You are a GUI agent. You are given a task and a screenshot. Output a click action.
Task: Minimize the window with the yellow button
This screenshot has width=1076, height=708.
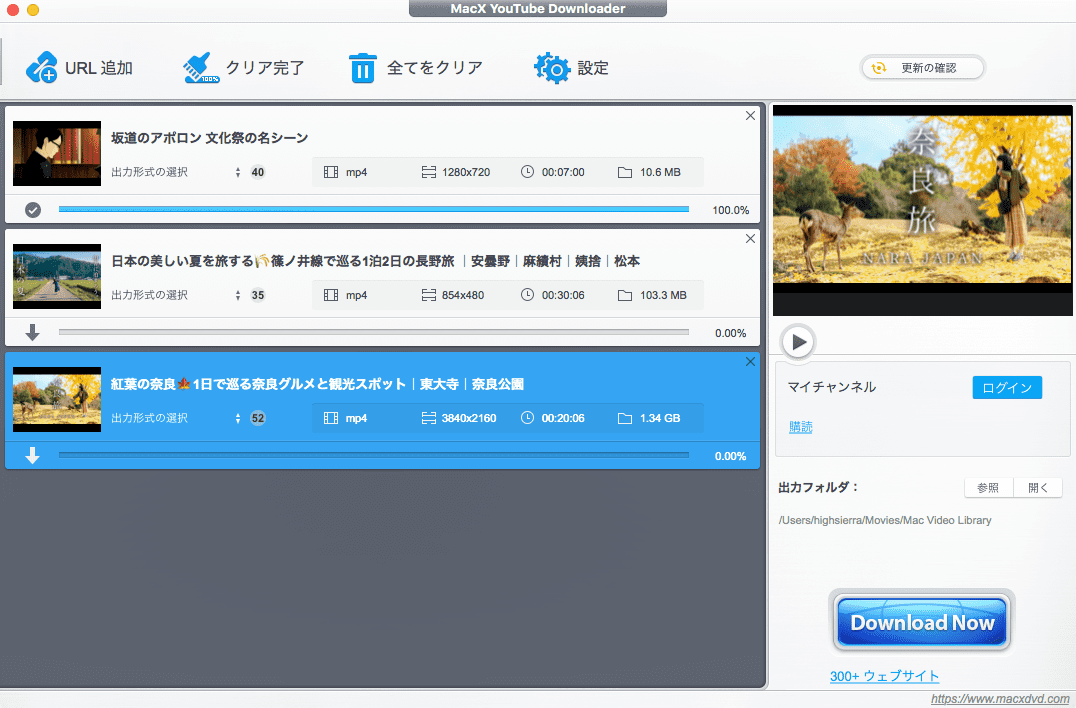(x=32, y=10)
